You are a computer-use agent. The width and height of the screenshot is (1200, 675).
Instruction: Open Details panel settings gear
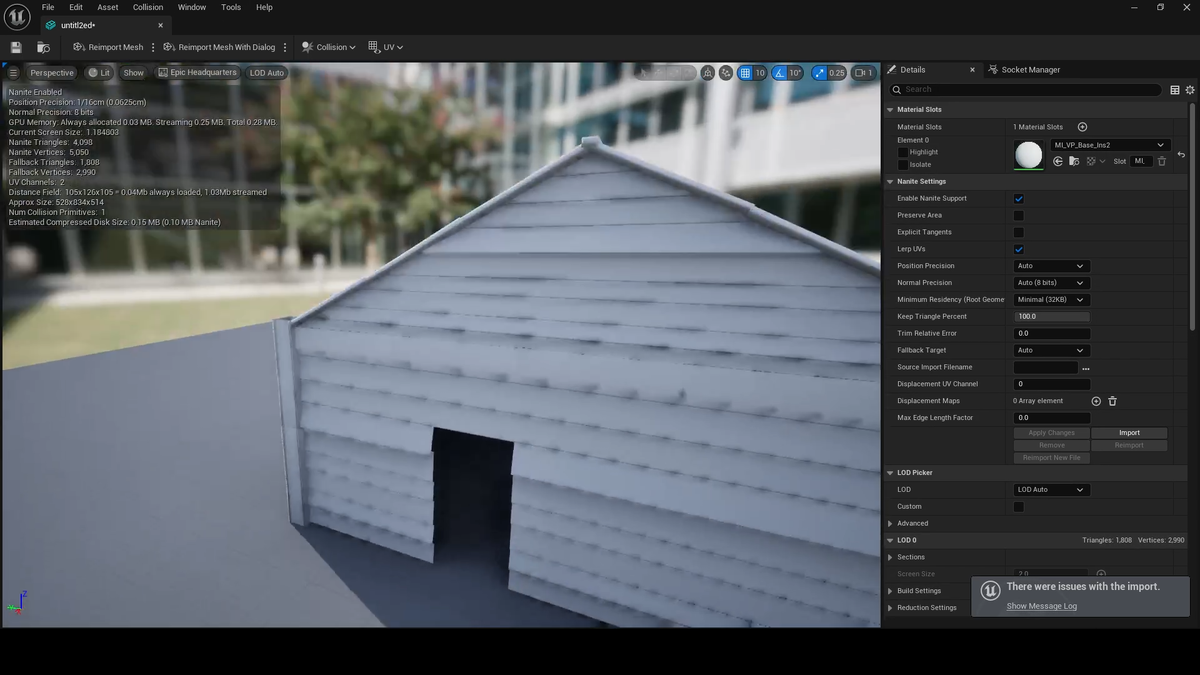point(1190,90)
